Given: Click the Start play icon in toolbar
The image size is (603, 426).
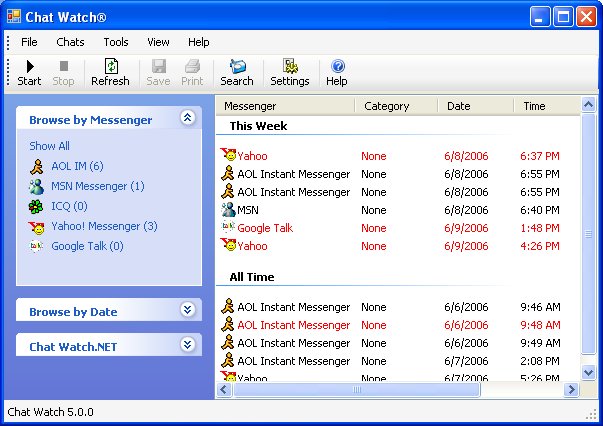Looking at the screenshot, I should (30, 66).
